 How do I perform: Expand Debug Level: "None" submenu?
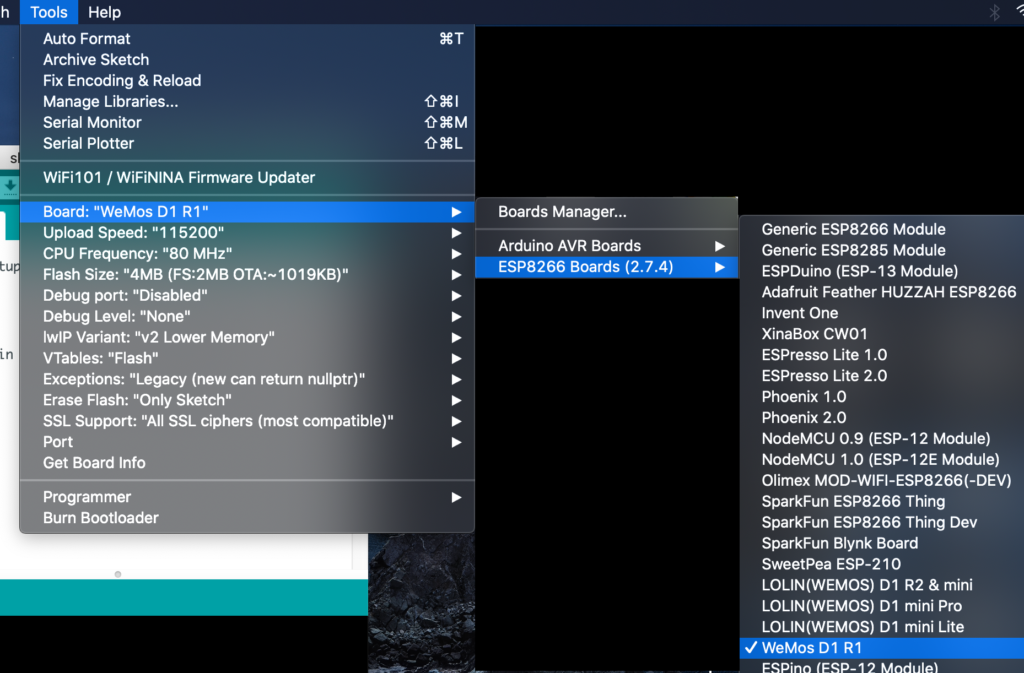(248, 316)
